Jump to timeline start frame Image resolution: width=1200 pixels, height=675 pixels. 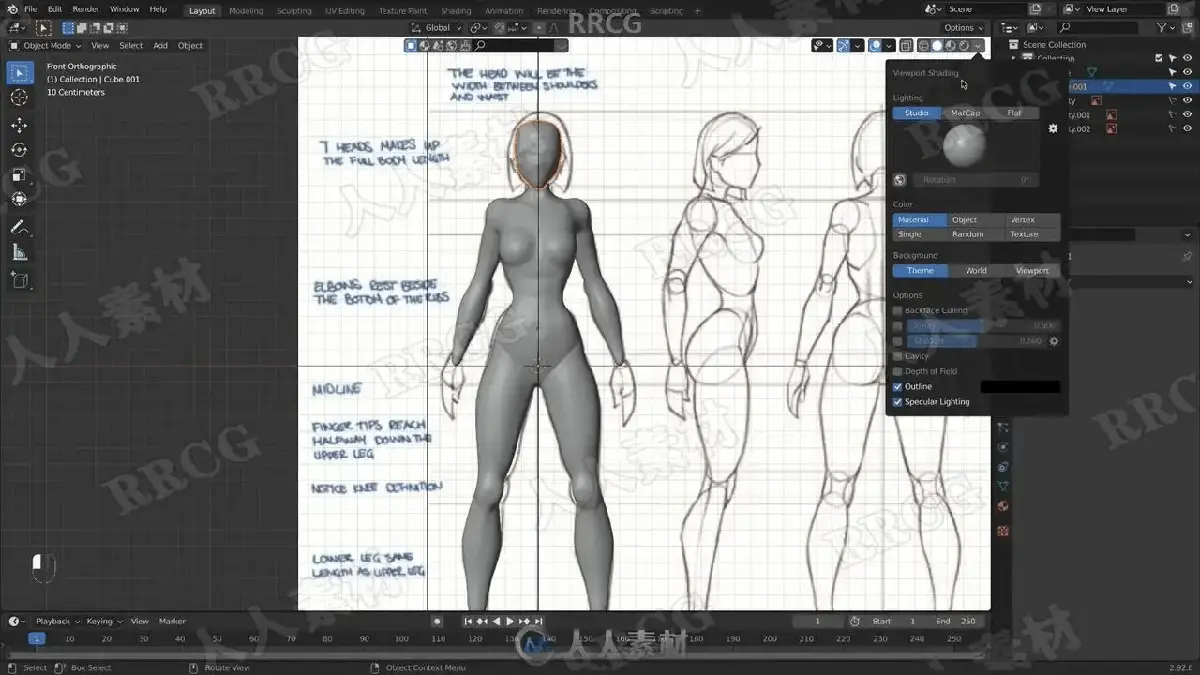(468, 621)
